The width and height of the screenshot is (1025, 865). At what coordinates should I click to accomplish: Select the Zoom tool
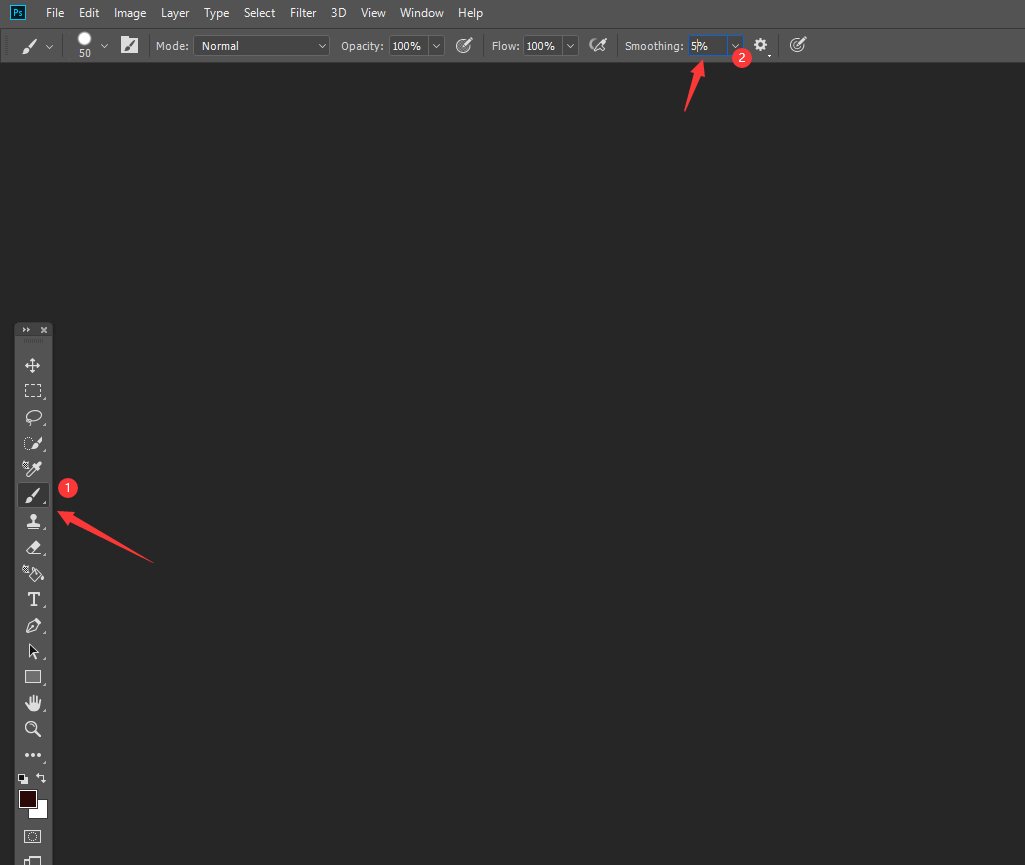pos(33,729)
